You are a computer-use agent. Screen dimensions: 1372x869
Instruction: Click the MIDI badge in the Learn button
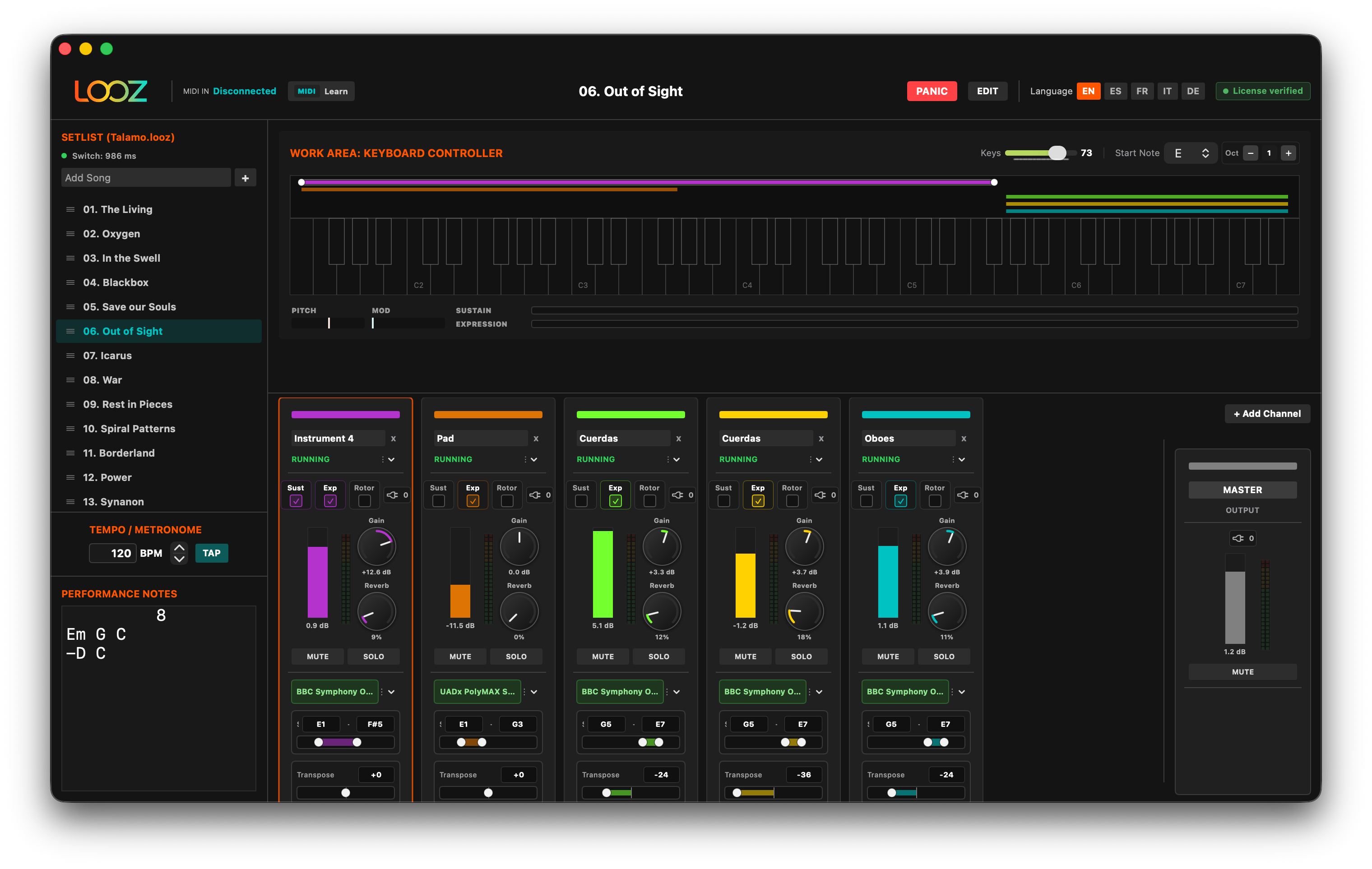click(306, 91)
